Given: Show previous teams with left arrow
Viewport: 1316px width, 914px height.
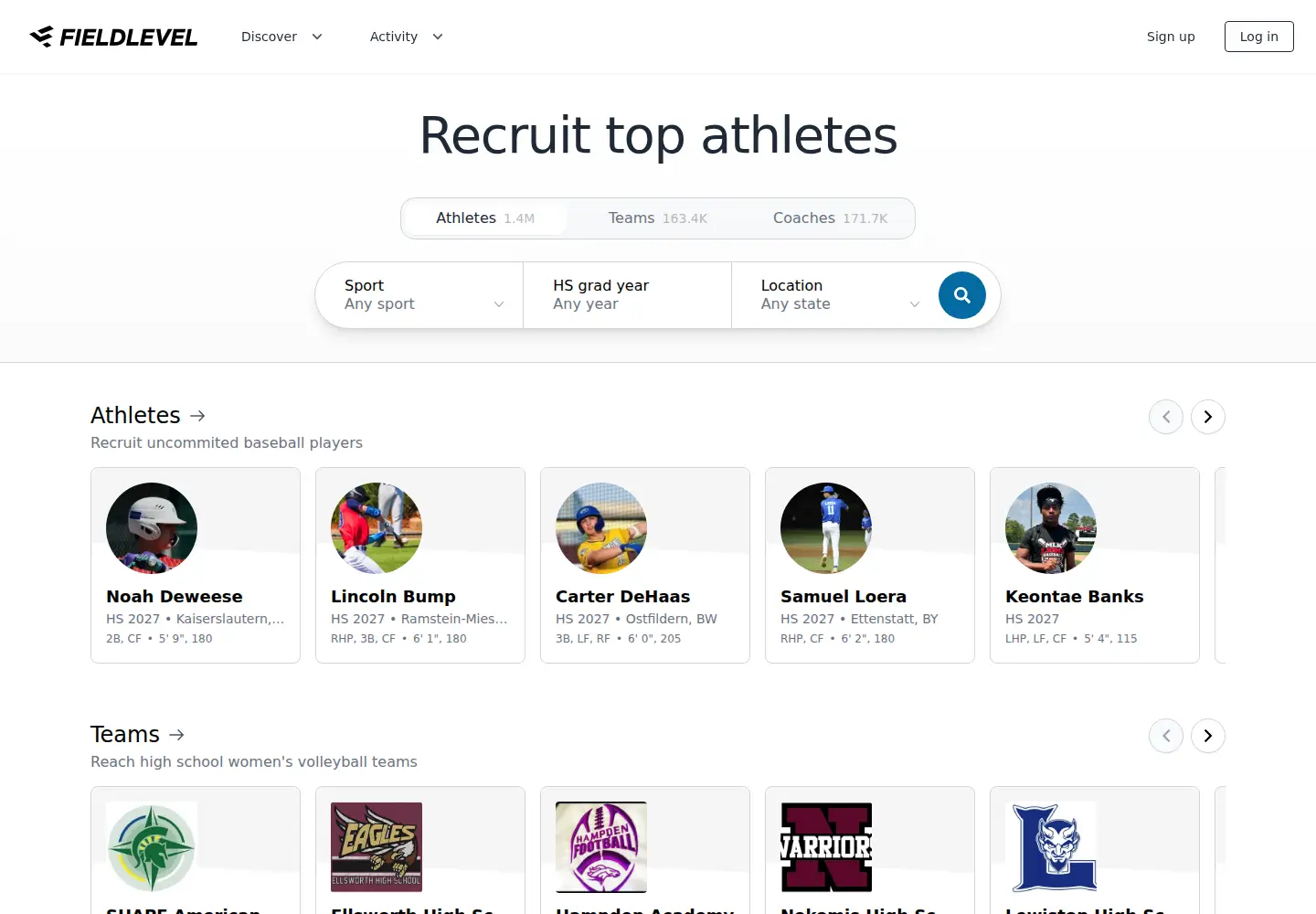Looking at the screenshot, I should pyautogui.click(x=1166, y=736).
